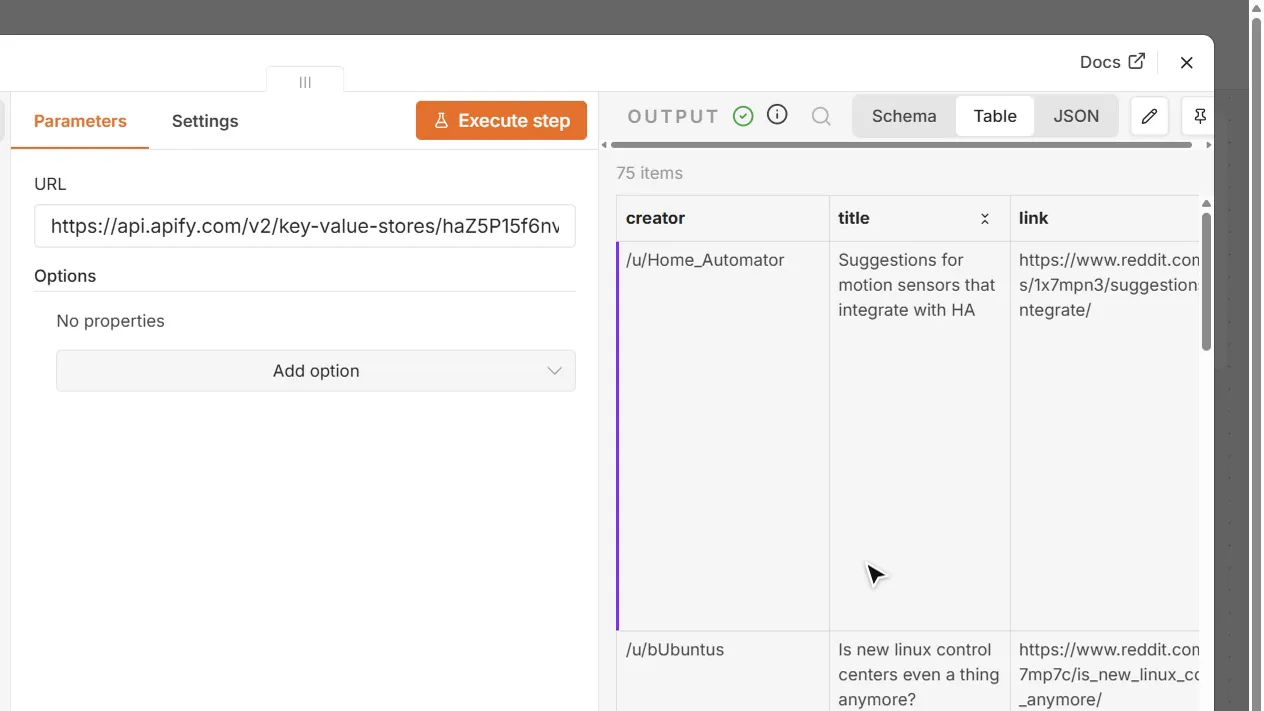The width and height of the screenshot is (1264, 711).
Task: Click the search magnifier icon in output
Action: point(821,116)
